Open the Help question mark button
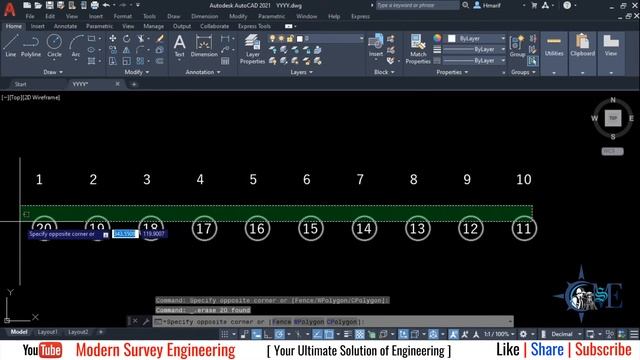This screenshot has height=360, width=640. (567, 5)
